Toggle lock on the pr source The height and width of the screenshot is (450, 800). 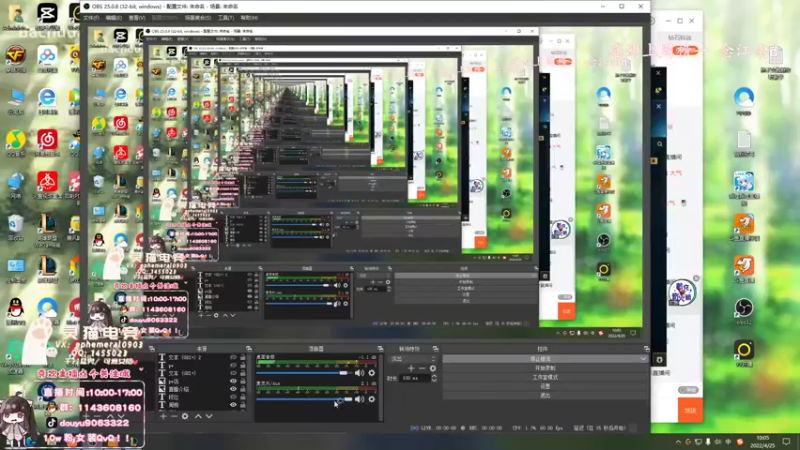(243, 365)
